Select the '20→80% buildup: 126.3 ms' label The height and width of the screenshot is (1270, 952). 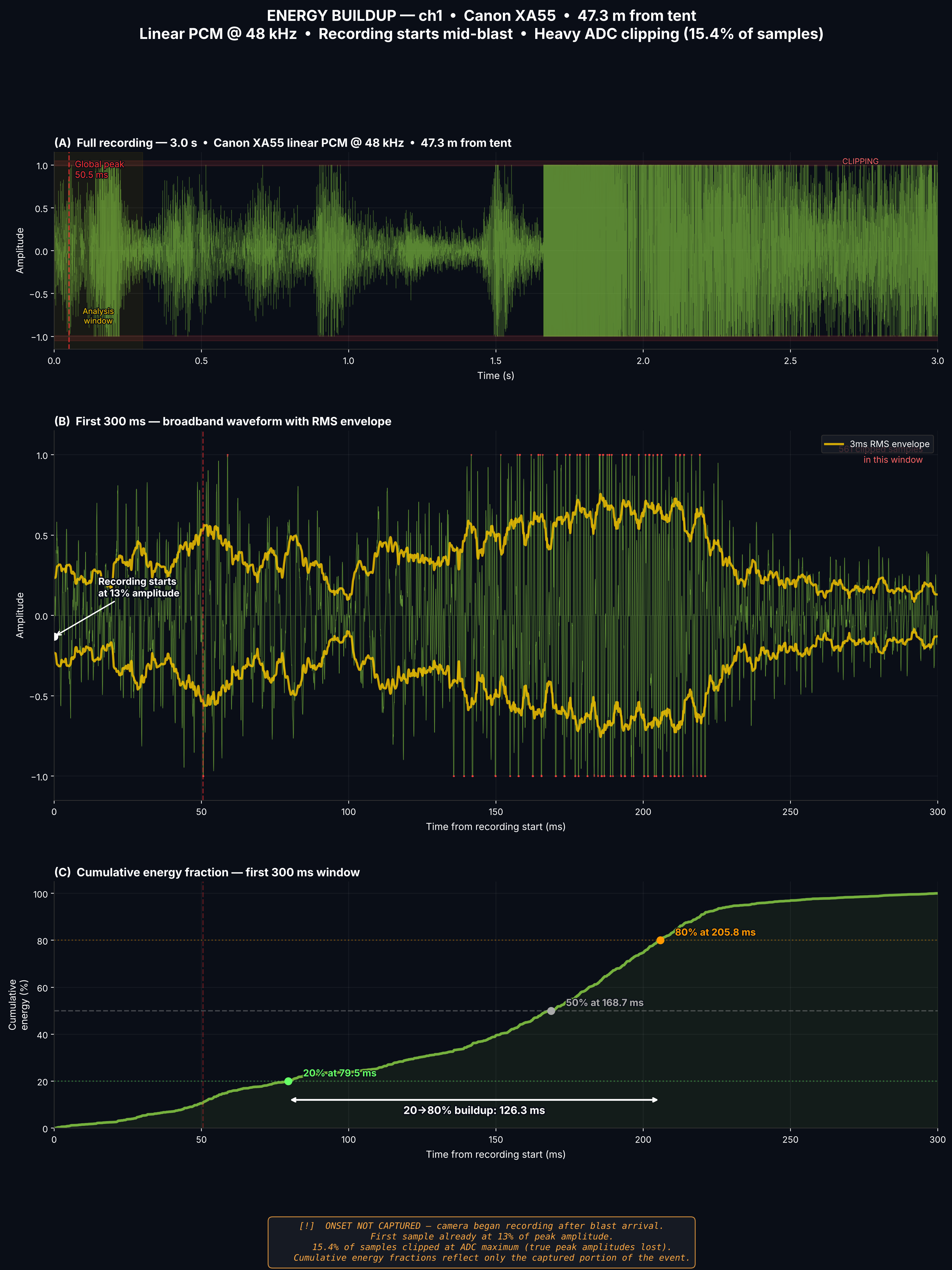pos(474,1110)
